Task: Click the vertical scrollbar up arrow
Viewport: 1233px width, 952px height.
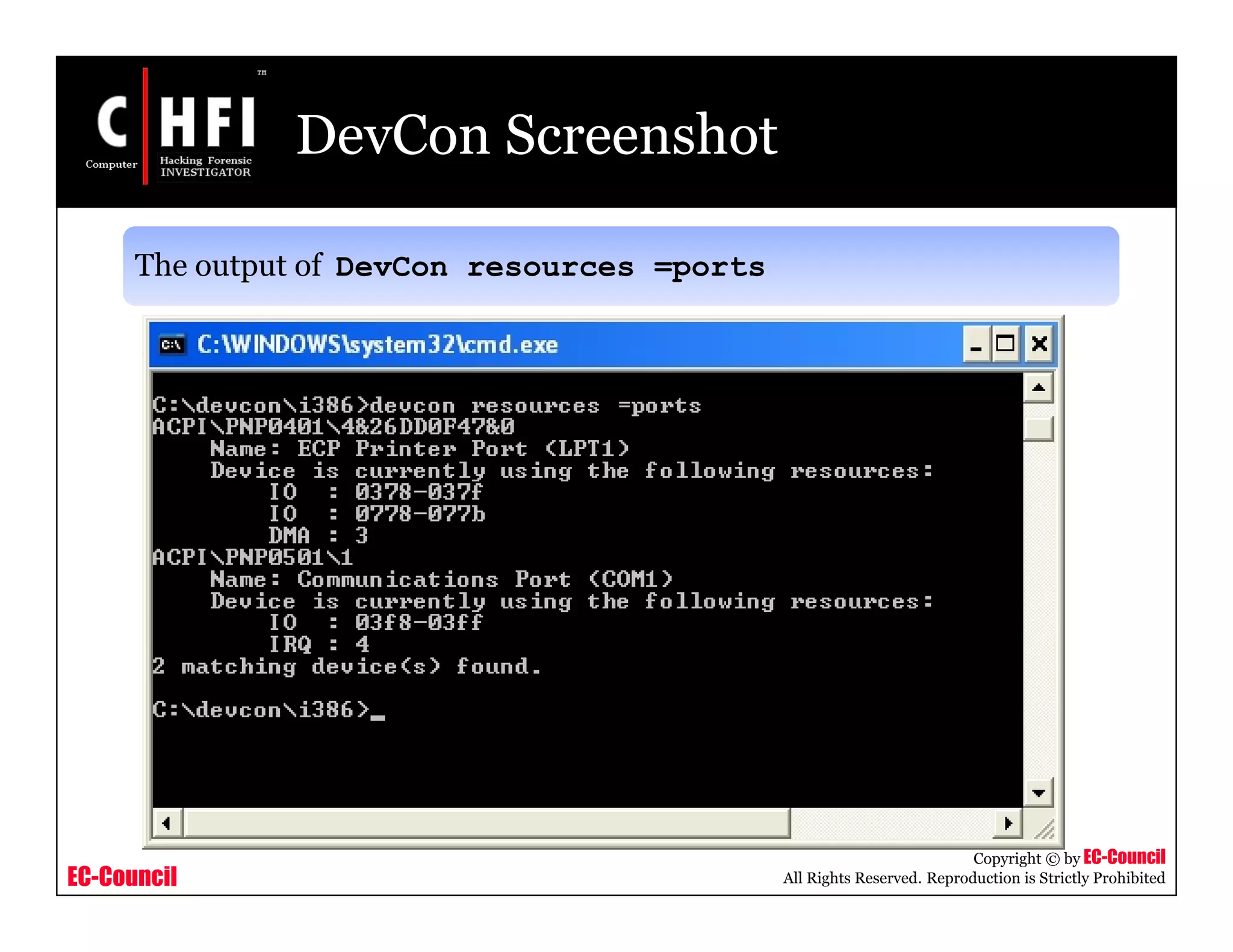Action: [1039, 388]
